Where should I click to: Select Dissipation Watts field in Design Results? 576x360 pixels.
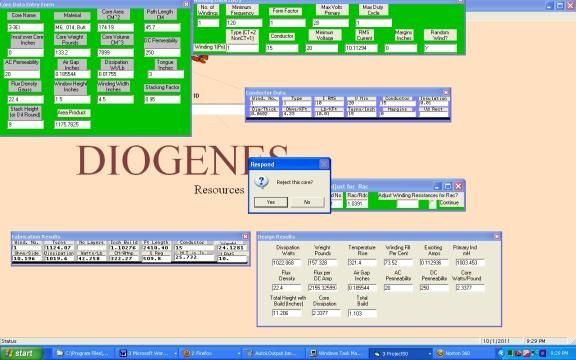(x=287, y=263)
